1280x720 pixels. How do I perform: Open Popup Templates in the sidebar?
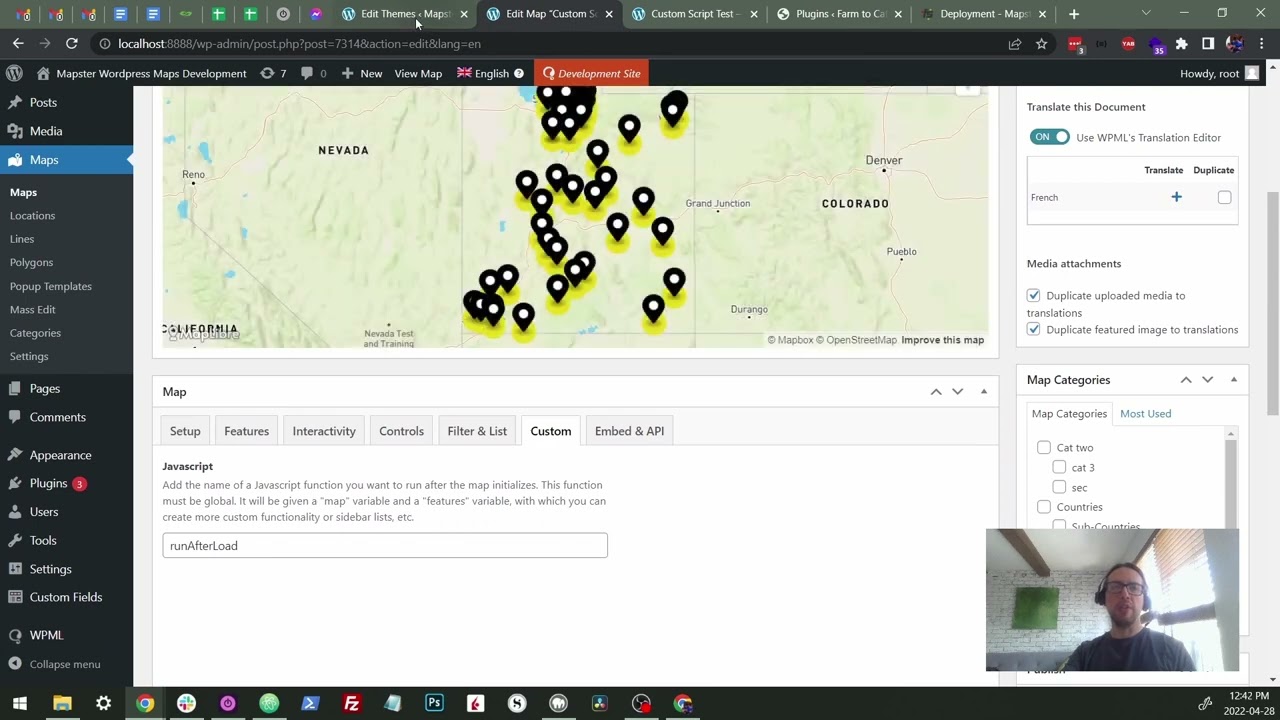(51, 286)
